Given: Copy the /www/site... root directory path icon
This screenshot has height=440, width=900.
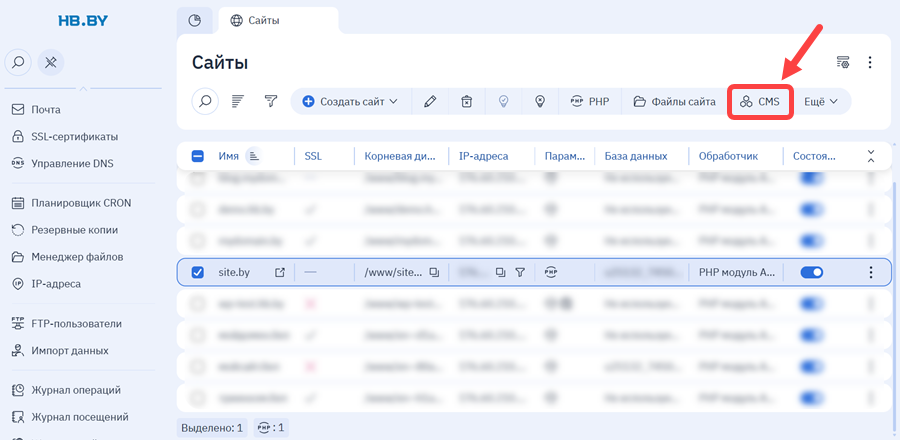Looking at the screenshot, I should [x=435, y=272].
